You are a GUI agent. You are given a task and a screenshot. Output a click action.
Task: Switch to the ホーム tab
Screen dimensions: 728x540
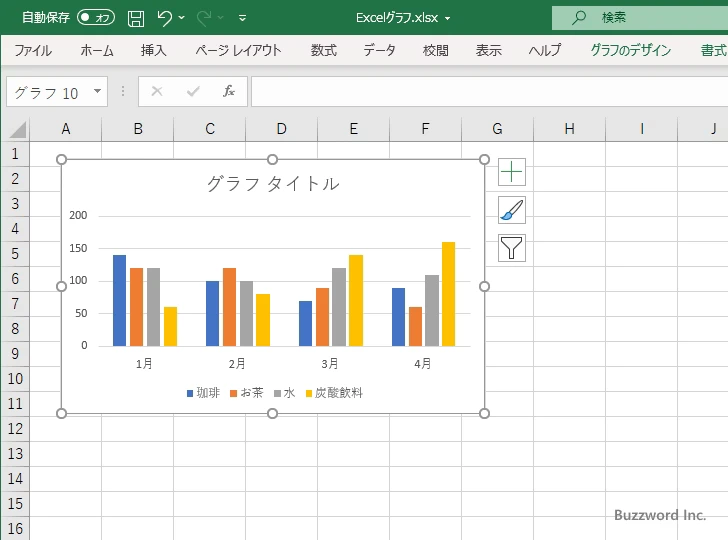click(97, 50)
